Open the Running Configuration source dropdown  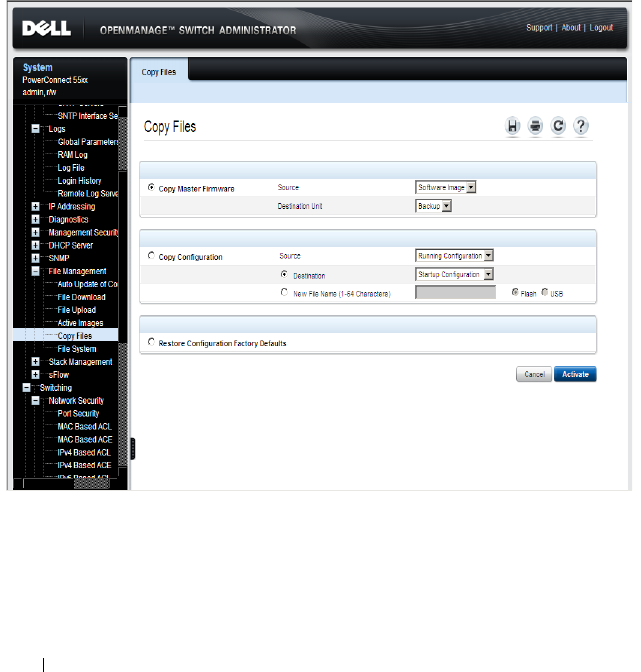(x=454, y=256)
